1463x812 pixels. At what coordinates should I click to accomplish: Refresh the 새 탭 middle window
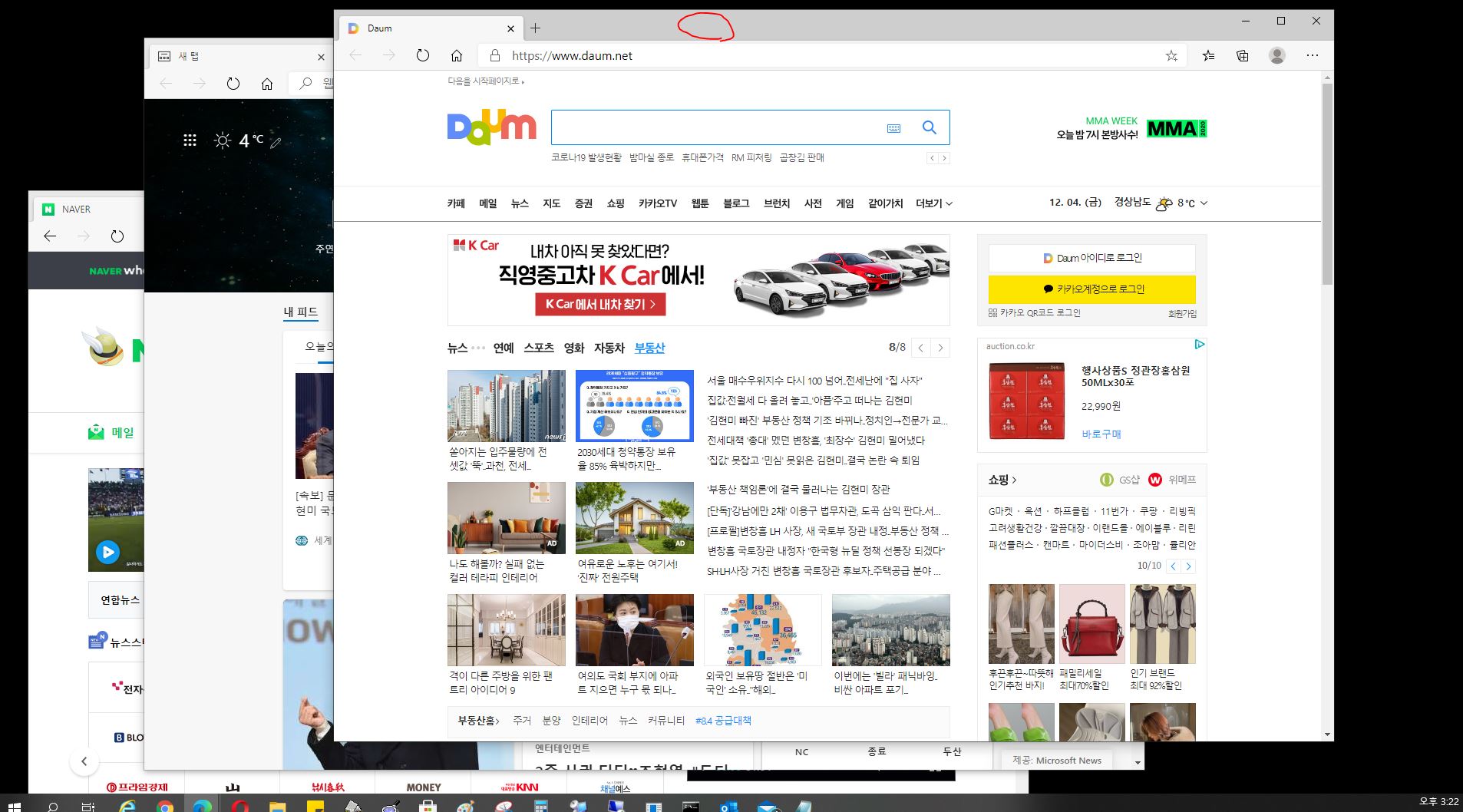(x=233, y=84)
